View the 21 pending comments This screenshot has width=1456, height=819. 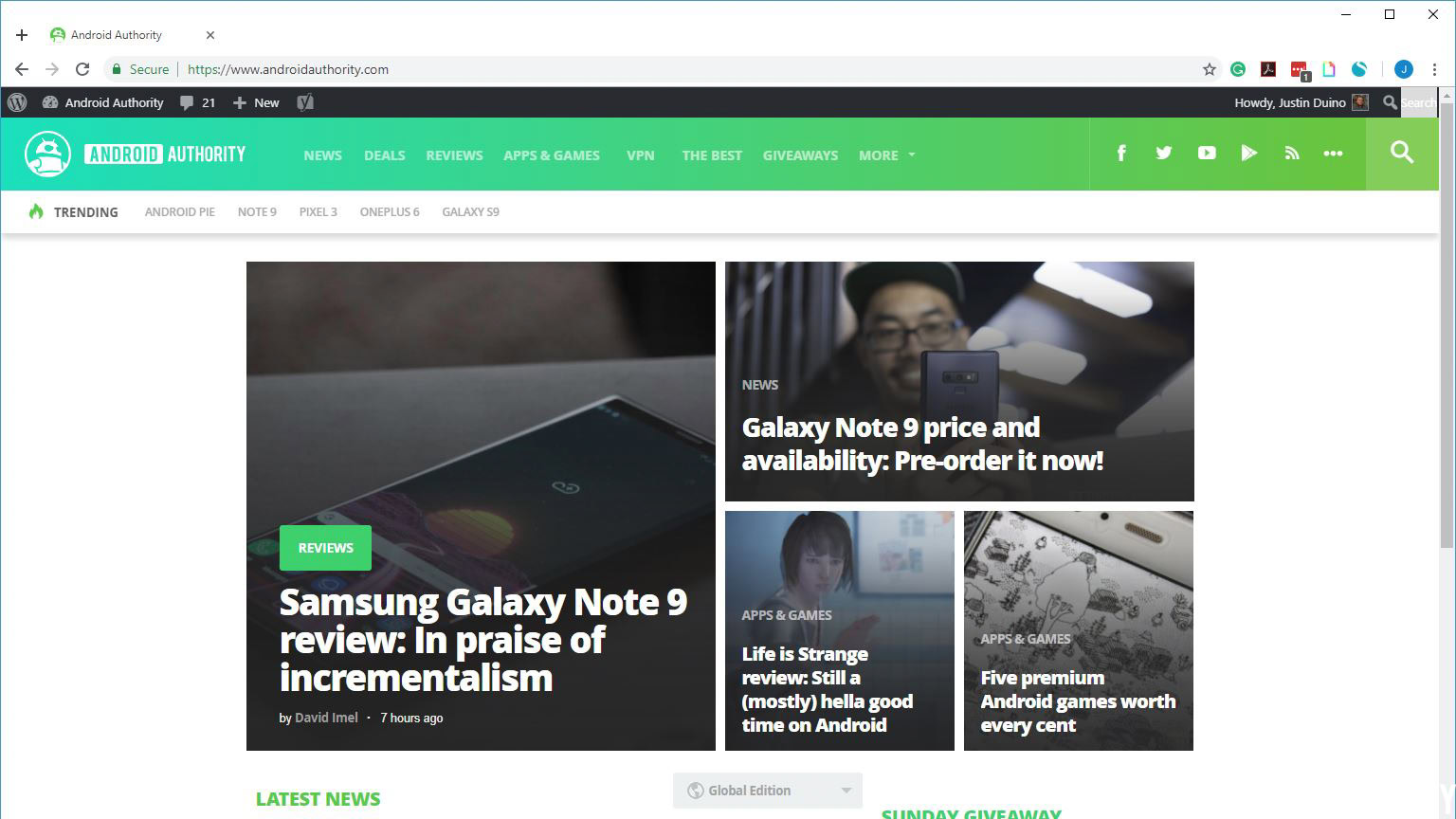pyautogui.click(x=198, y=102)
